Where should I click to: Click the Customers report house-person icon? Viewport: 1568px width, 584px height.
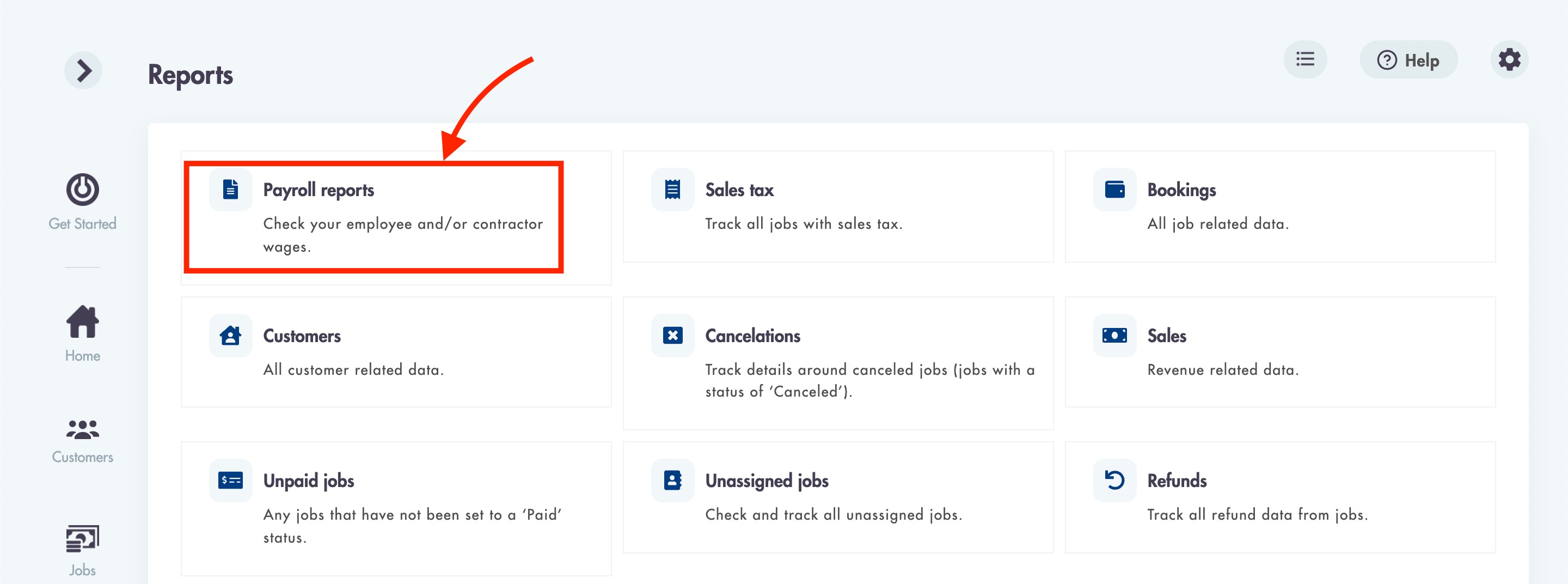(231, 336)
